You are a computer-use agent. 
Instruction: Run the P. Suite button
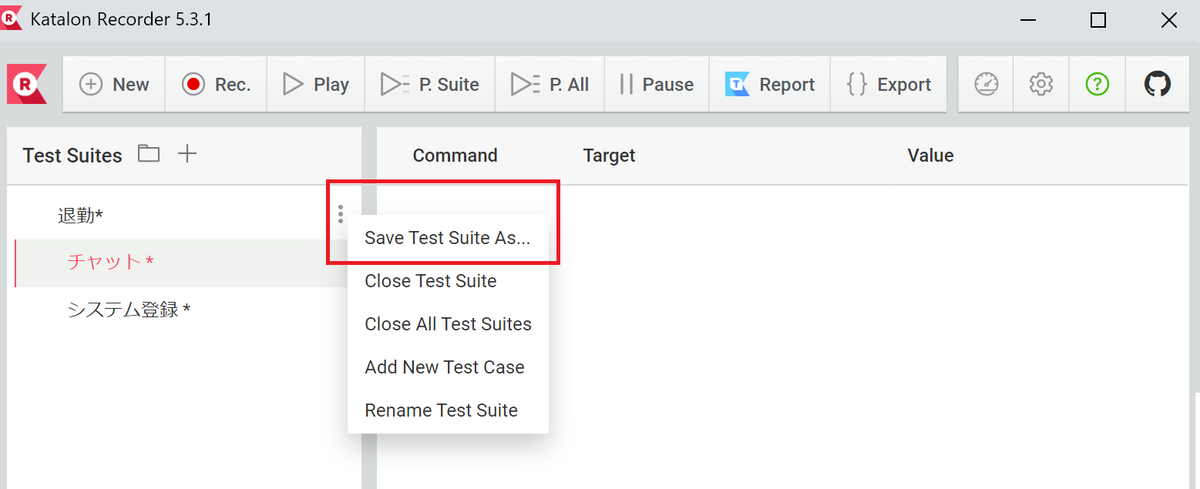click(x=430, y=85)
